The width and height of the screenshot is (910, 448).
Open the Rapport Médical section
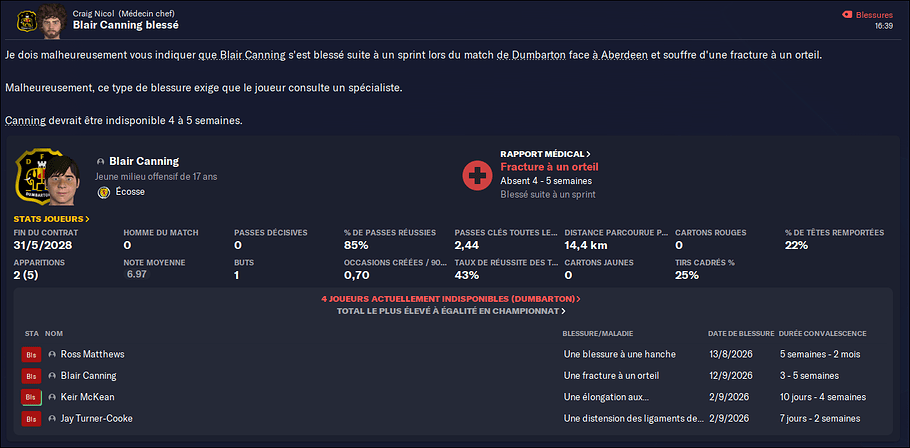point(546,154)
